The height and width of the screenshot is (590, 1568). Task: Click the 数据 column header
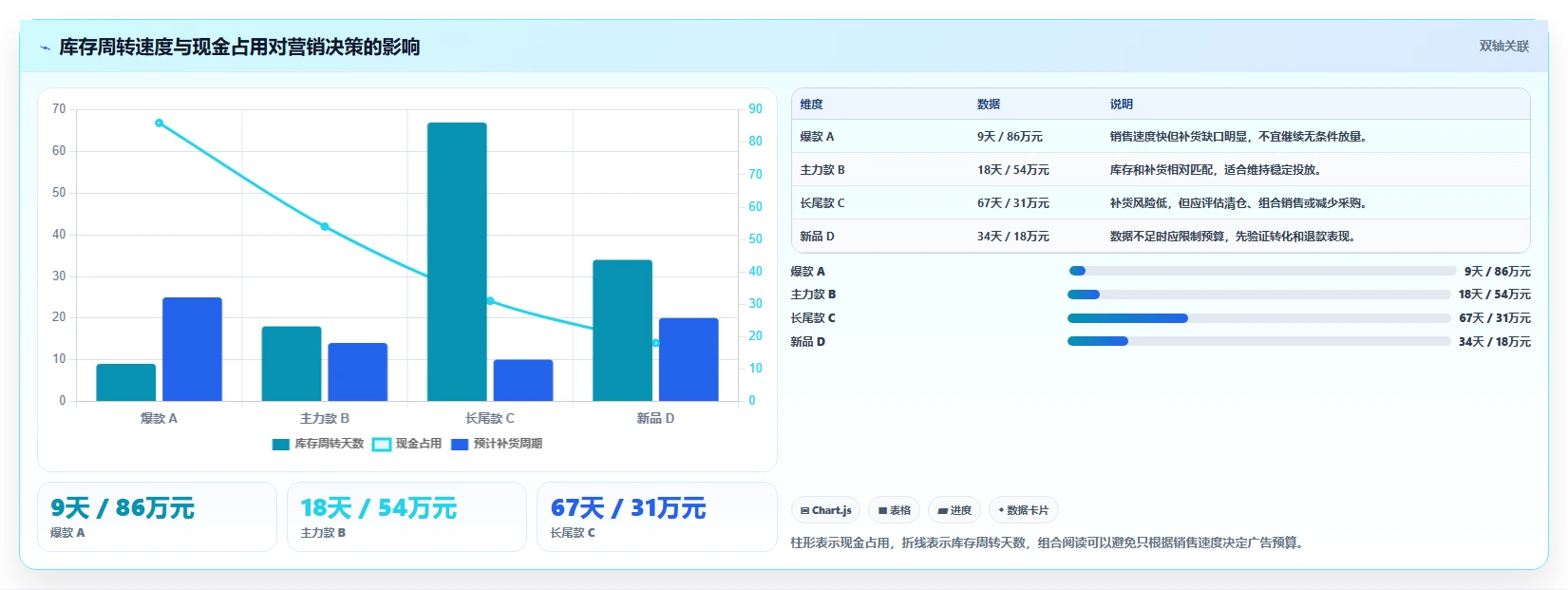(989, 105)
